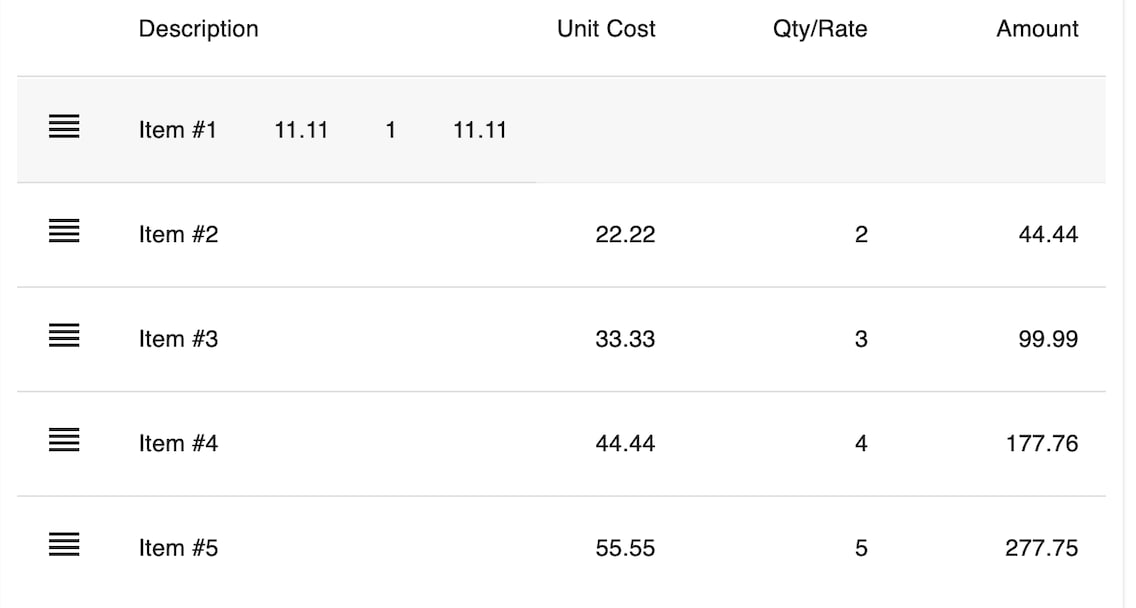Image resolution: width=1136 pixels, height=608 pixels.
Task: Click the 33.33 unit cost value
Action: point(625,339)
